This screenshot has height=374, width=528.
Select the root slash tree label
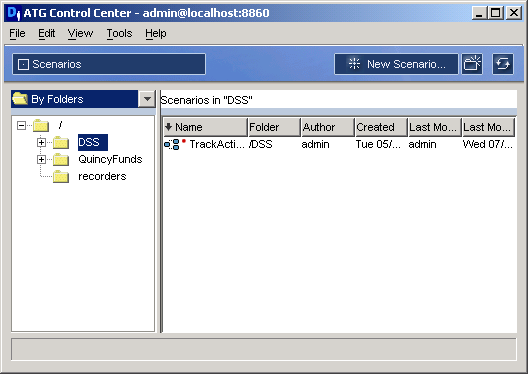tap(60, 126)
